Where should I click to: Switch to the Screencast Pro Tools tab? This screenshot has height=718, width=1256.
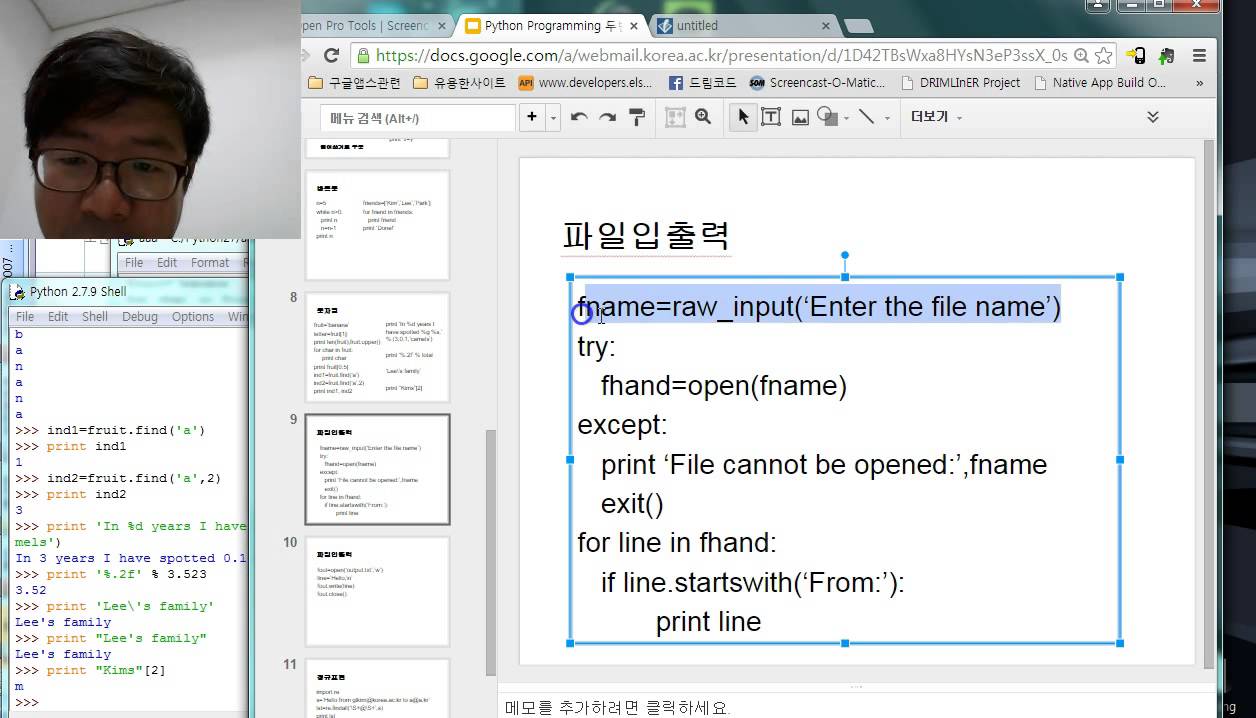(367, 26)
